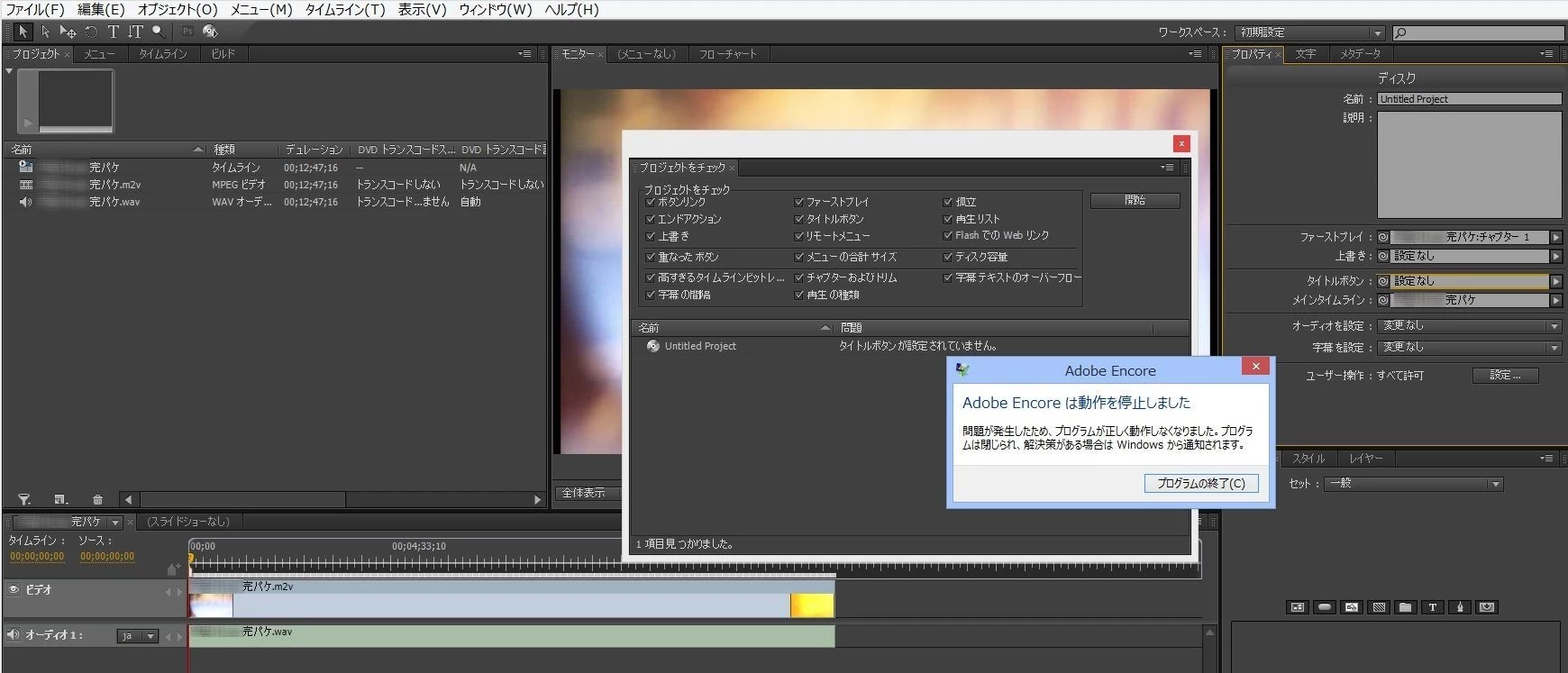Click the プログラムの終了(C) button
Viewport: 1568px width, 673px height.
point(1201,484)
